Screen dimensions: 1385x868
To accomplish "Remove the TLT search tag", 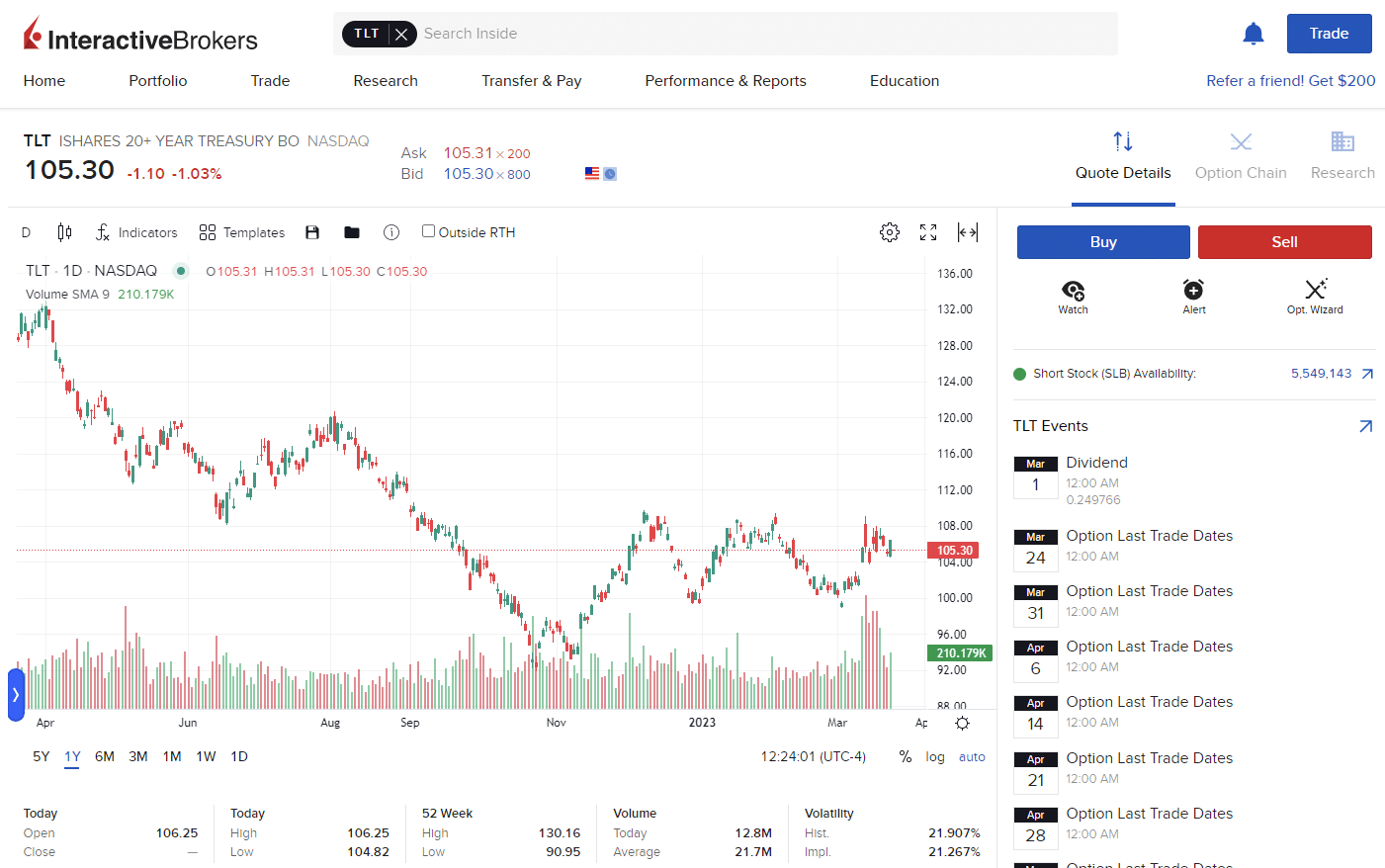I will (401, 34).
